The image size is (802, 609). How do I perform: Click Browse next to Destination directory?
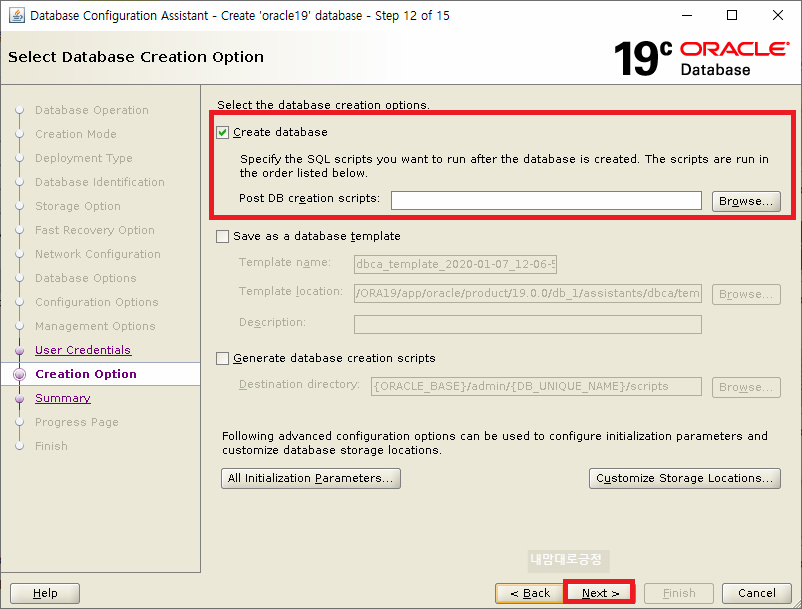coord(746,387)
